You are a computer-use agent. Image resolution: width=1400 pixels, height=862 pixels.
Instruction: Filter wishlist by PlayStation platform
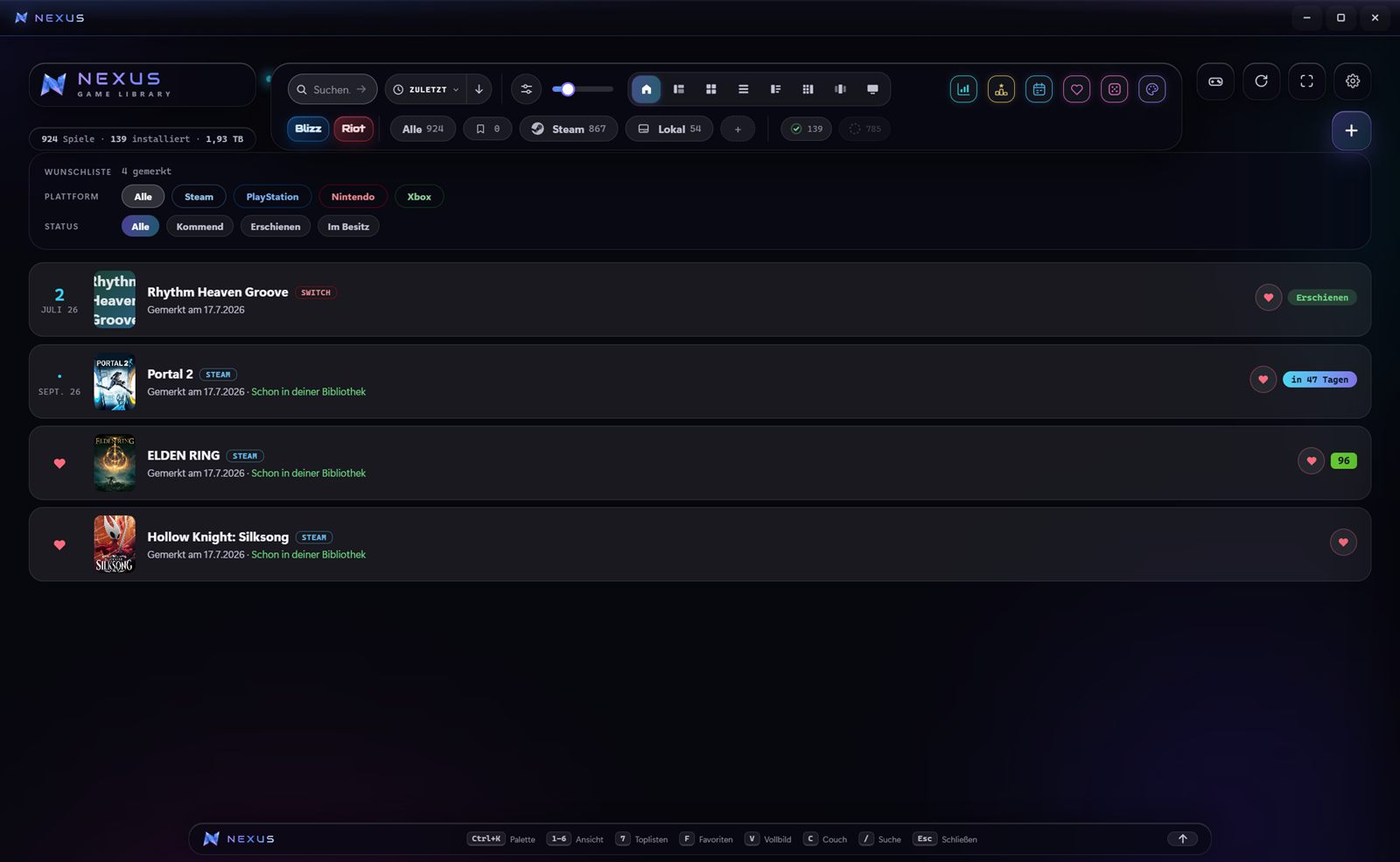pos(272,197)
